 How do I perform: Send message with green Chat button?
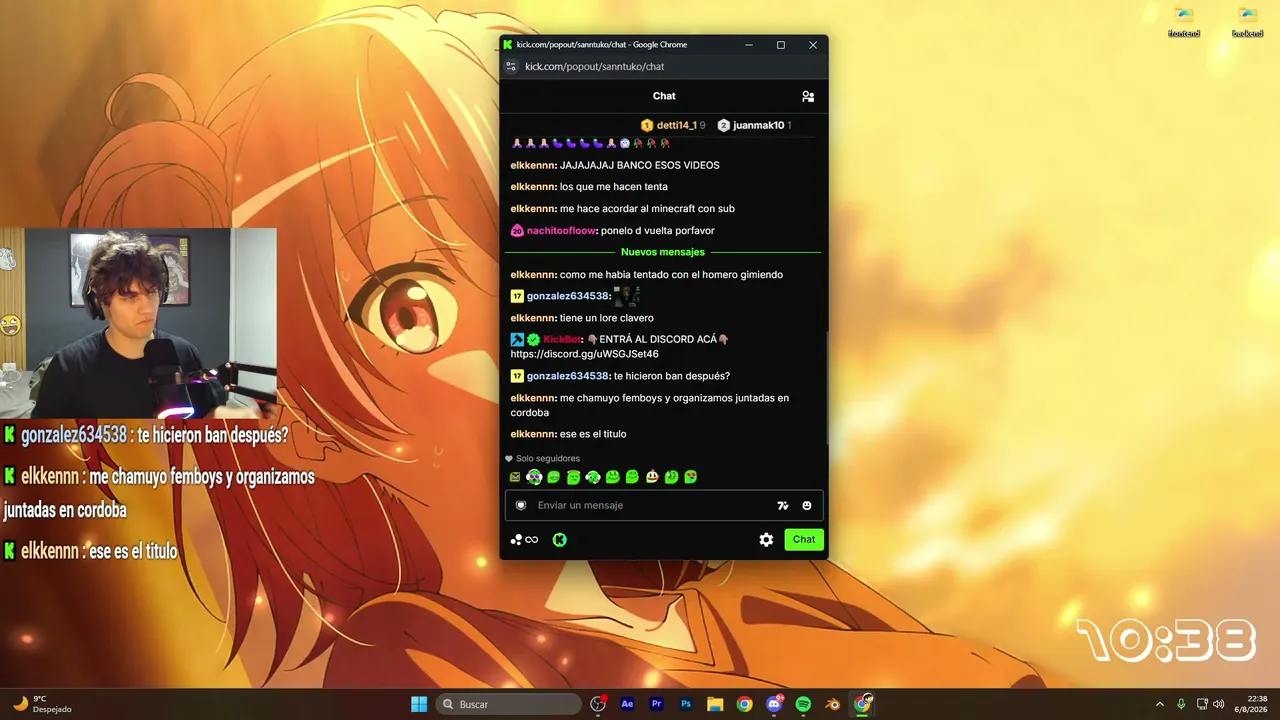804,539
